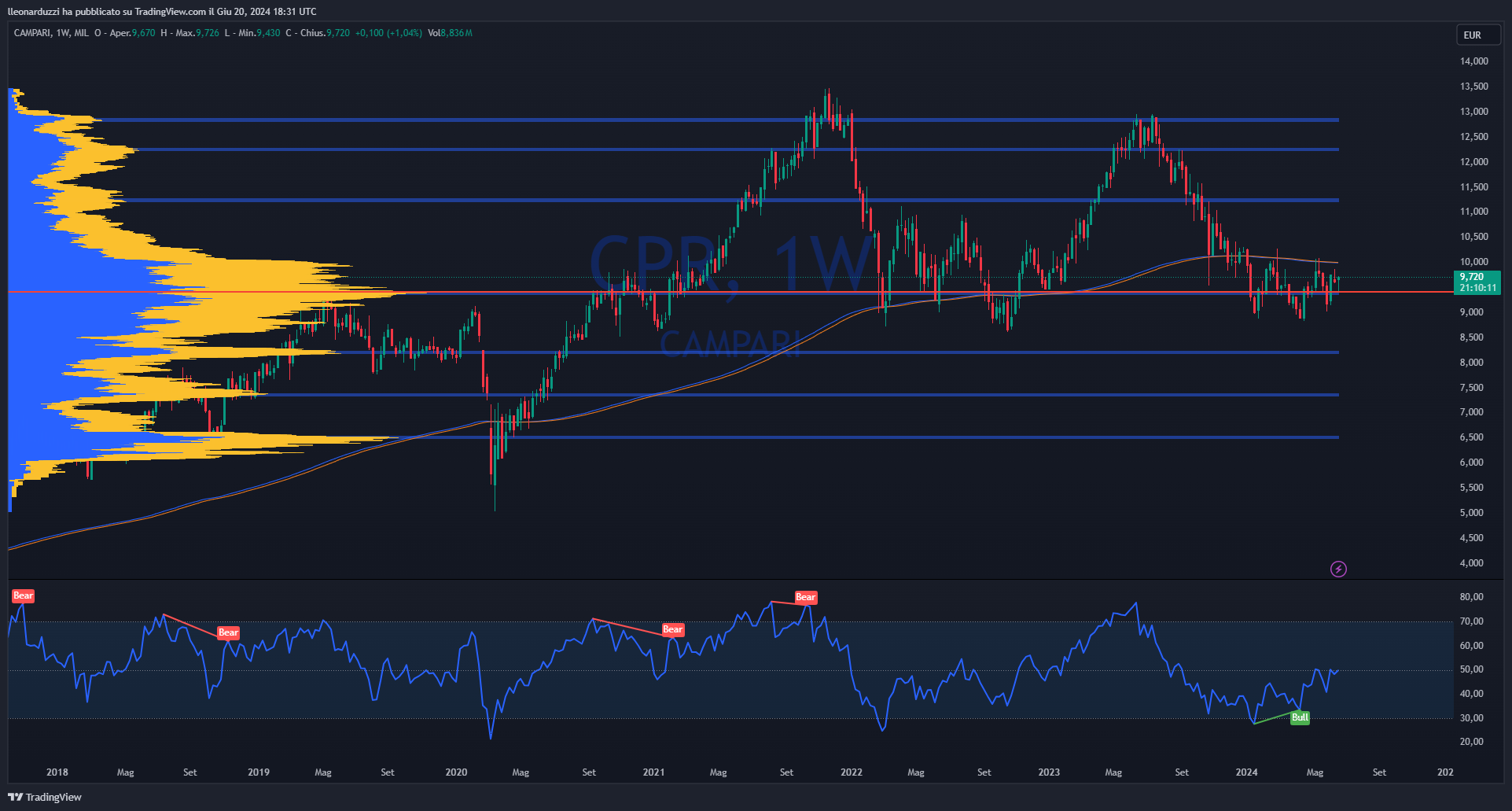
Task: Click the publisher line lleonarduzzi ha pubblicato
Action: coord(162,12)
